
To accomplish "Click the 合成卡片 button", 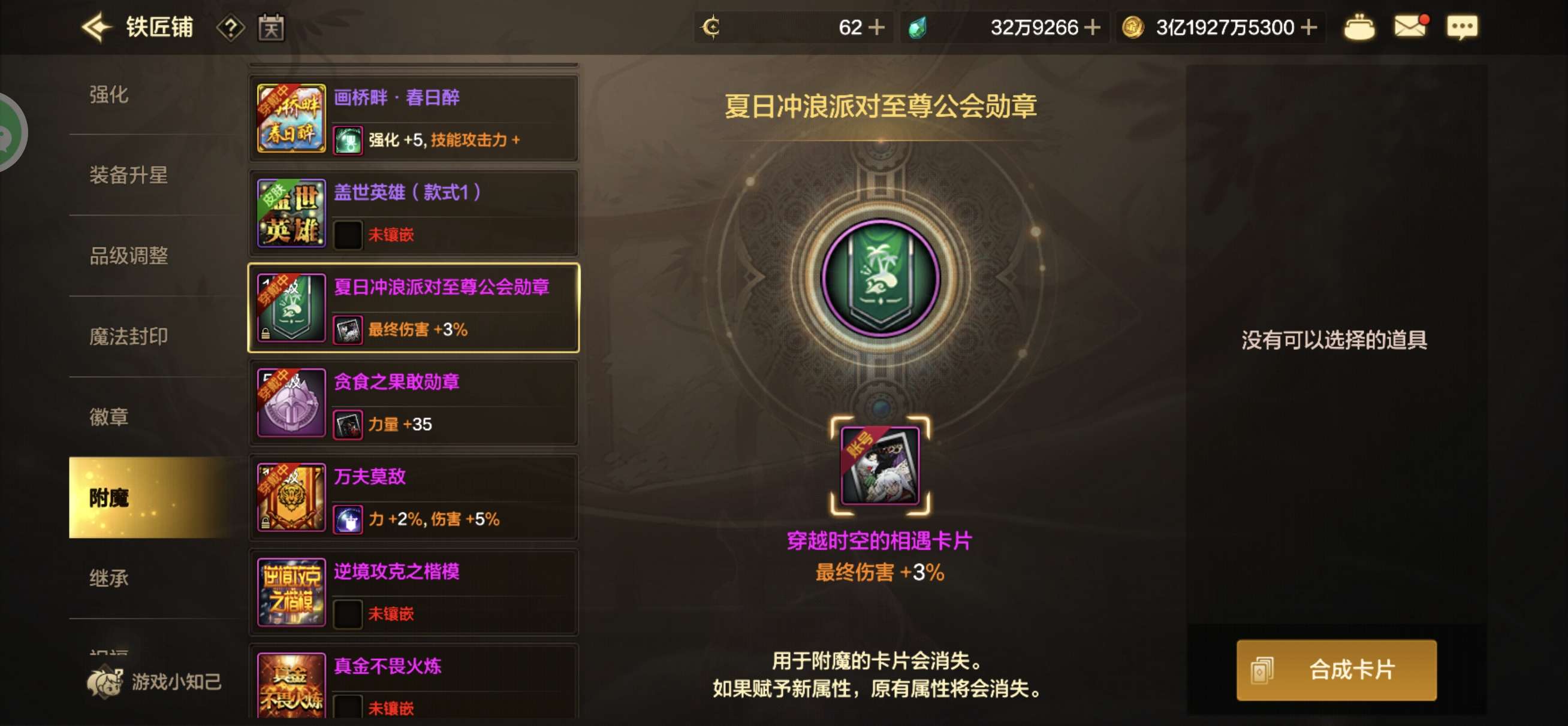I will pyautogui.click(x=1336, y=670).
